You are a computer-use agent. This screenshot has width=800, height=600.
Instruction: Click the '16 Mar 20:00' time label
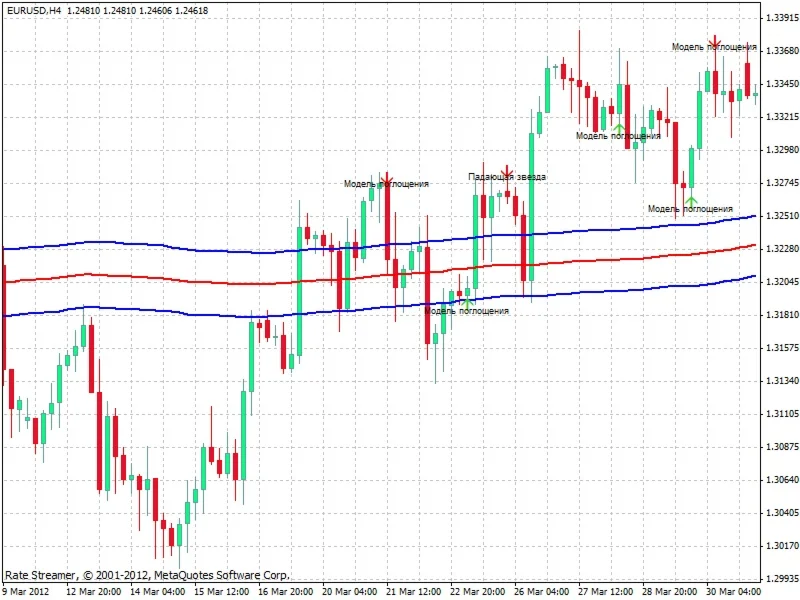click(x=286, y=591)
